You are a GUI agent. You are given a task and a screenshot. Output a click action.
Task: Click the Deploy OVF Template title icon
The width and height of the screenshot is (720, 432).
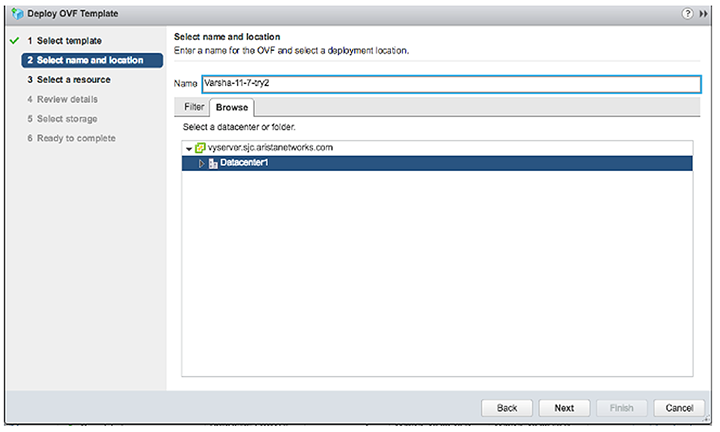pyautogui.click(x=17, y=14)
